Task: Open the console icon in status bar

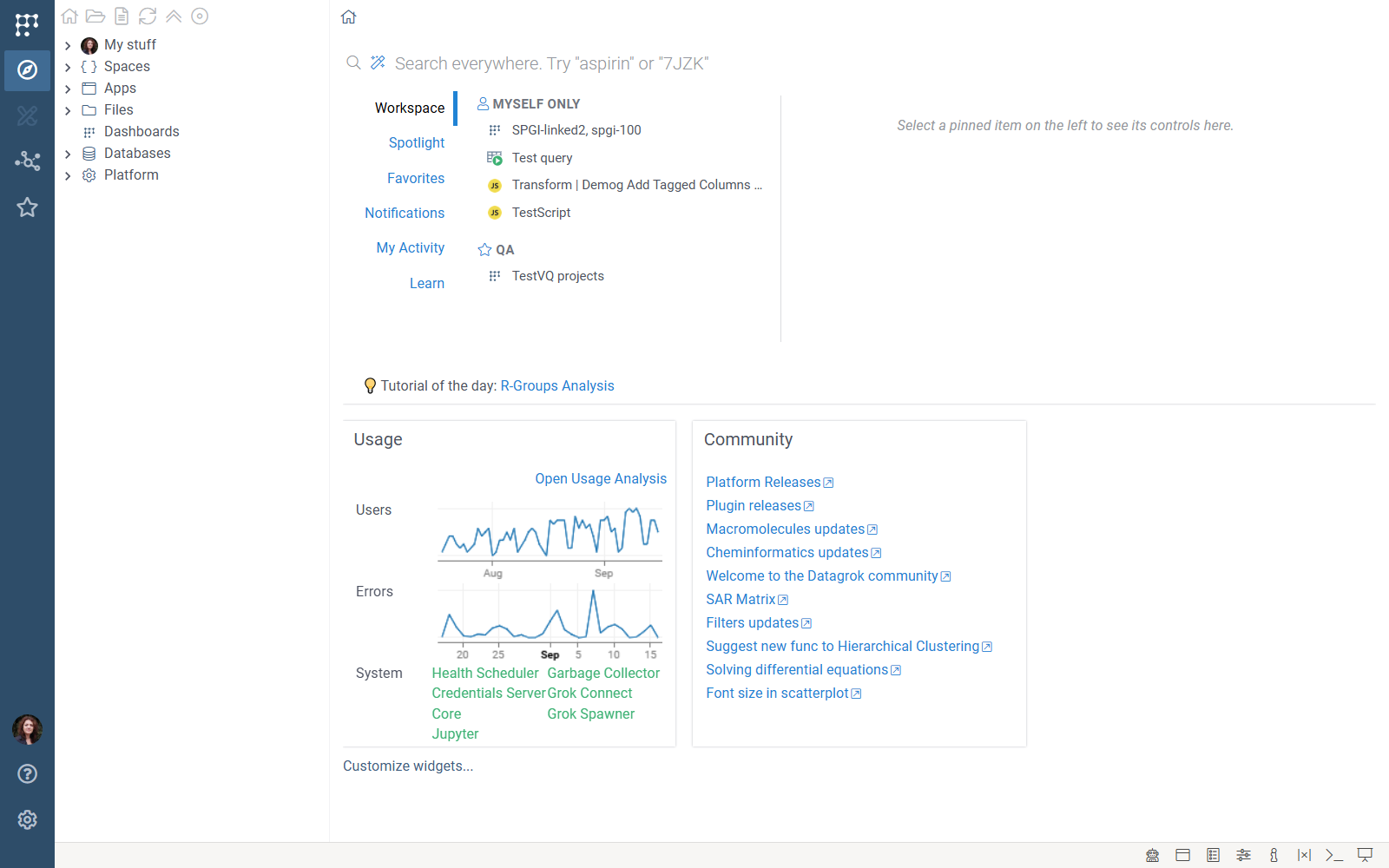Action: (1334, 855)
